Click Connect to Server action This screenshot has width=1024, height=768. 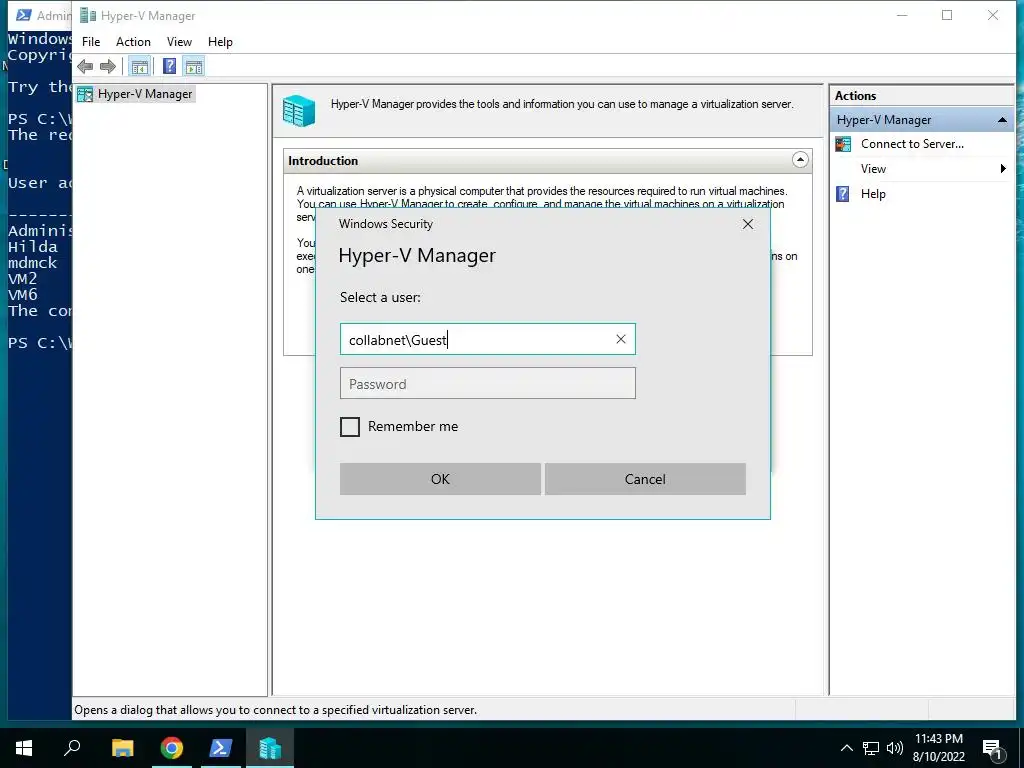(912, 144)
